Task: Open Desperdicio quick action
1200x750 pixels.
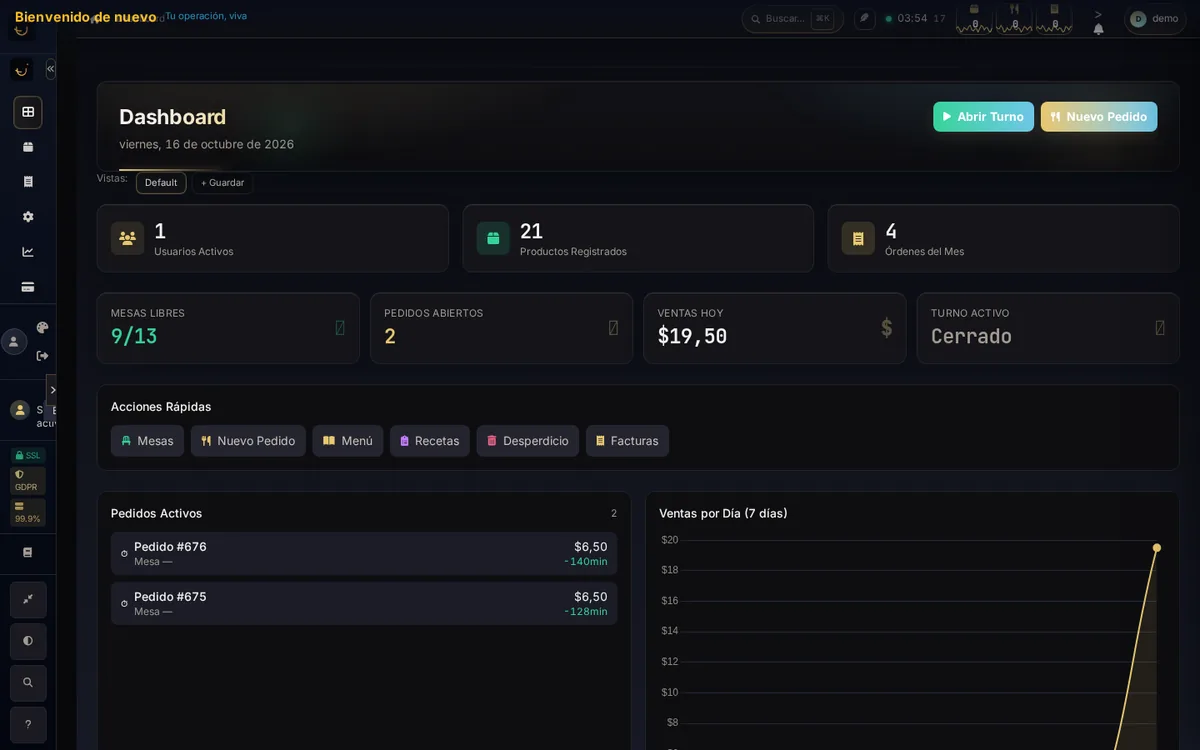Action: 528,441
